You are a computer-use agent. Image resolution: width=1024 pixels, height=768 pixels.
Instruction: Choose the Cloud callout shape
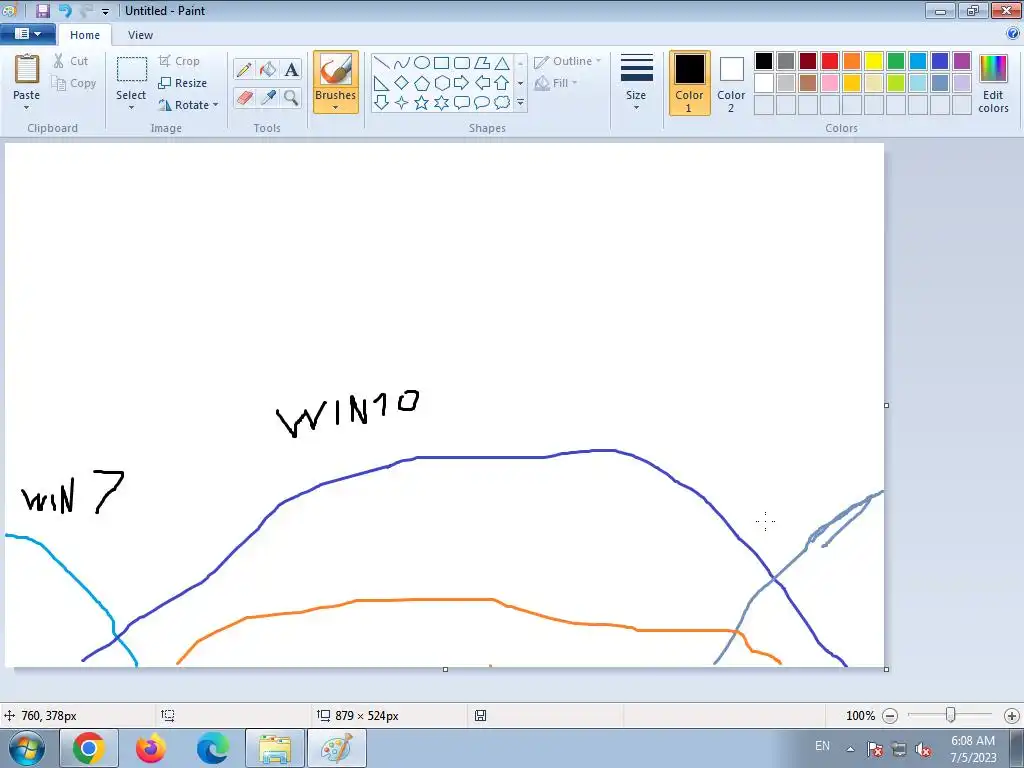[x=502, y=103]
